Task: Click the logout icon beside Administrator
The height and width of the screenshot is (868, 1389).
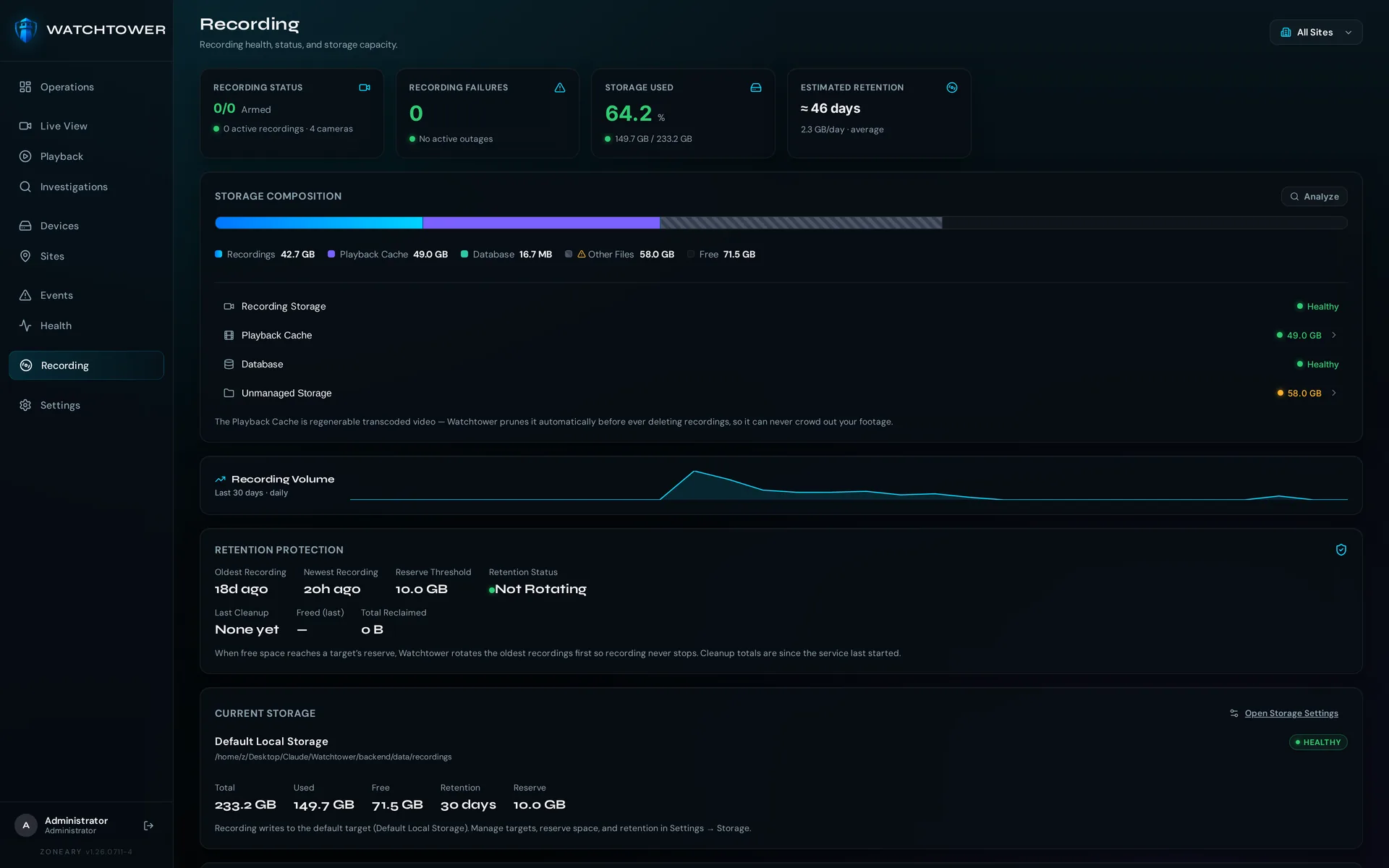Action: [148, 825]
